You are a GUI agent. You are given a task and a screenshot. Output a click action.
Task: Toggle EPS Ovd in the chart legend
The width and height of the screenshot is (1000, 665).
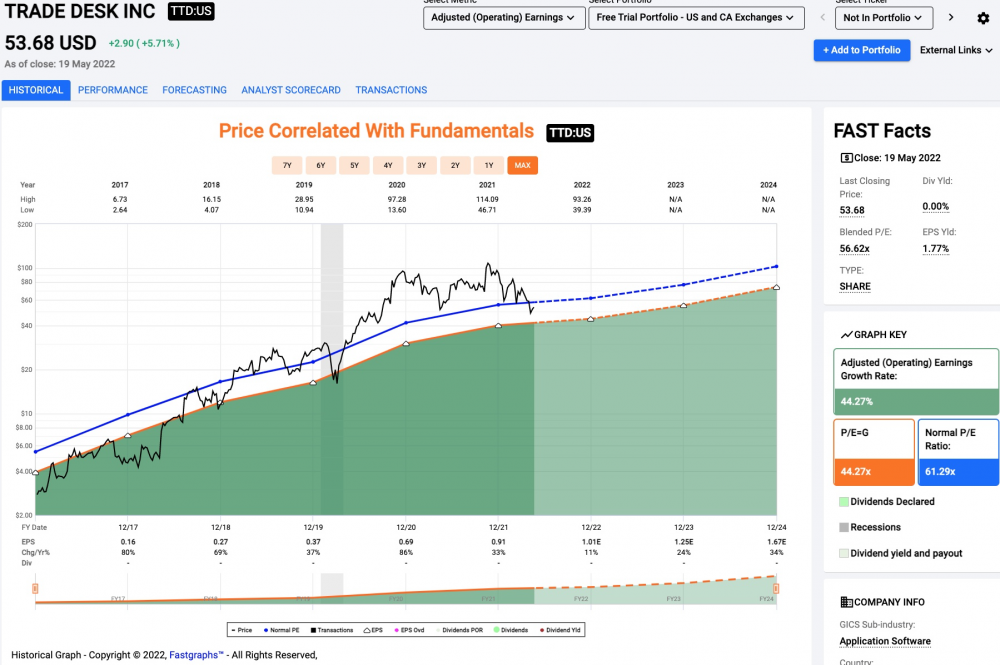point(409,630)
